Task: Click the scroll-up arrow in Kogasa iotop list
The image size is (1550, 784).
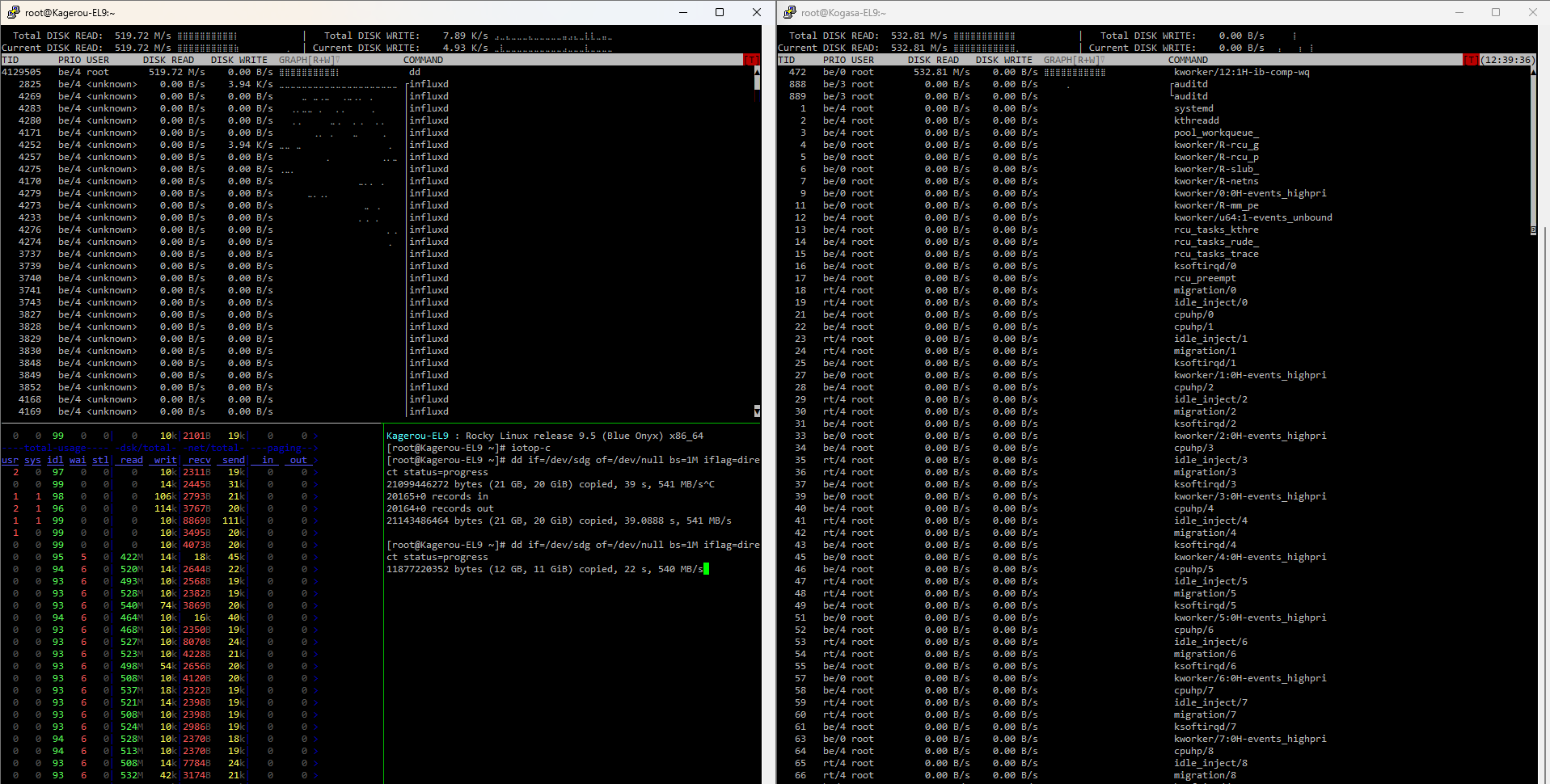Action: coord(1533,71)
